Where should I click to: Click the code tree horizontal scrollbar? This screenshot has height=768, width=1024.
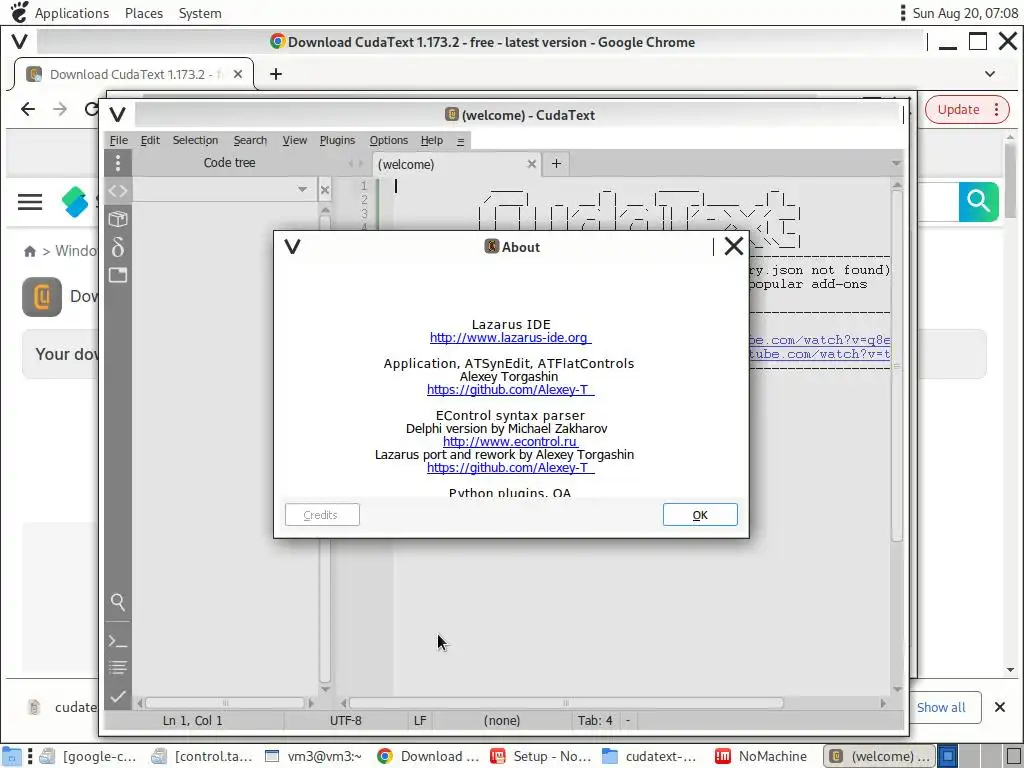[x=225, y=703]
